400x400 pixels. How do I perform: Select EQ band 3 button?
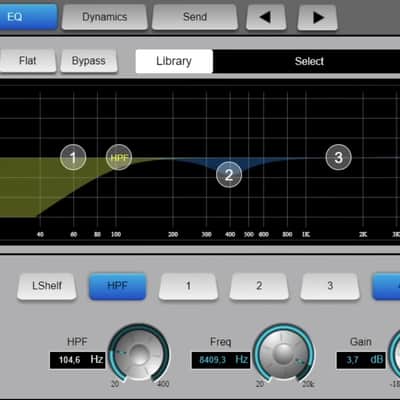coord(330,286)
